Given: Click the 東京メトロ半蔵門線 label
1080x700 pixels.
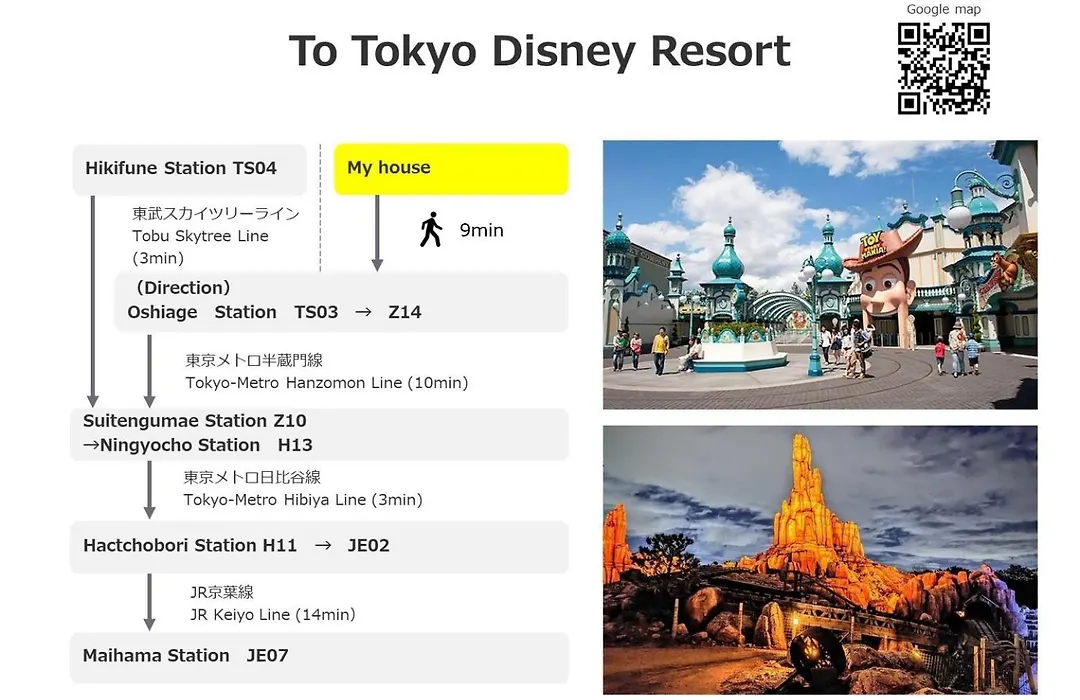Looking at the screenshot, I should click(x=254, y=360).
